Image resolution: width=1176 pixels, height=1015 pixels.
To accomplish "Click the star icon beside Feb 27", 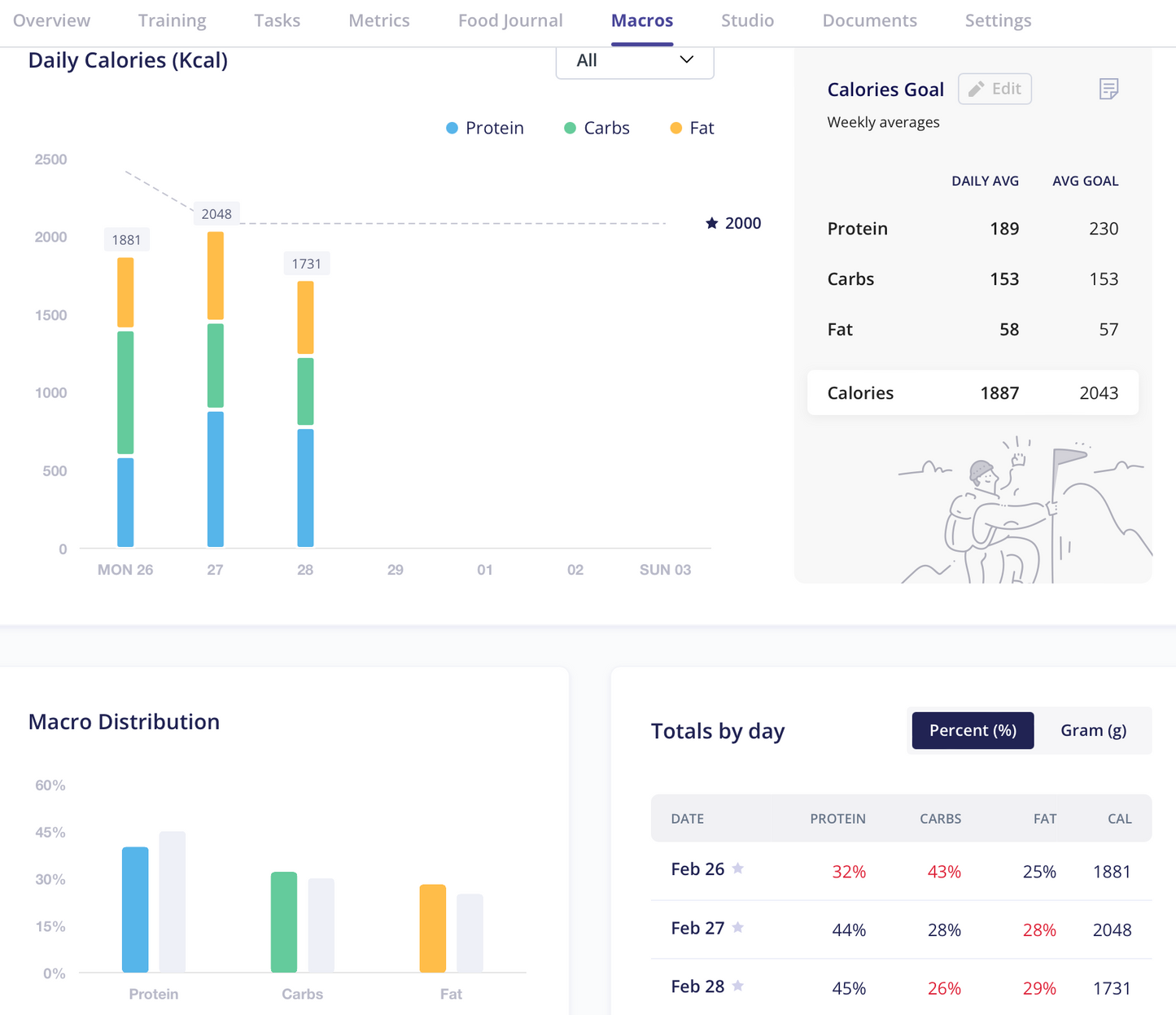I will coord(738,927).
